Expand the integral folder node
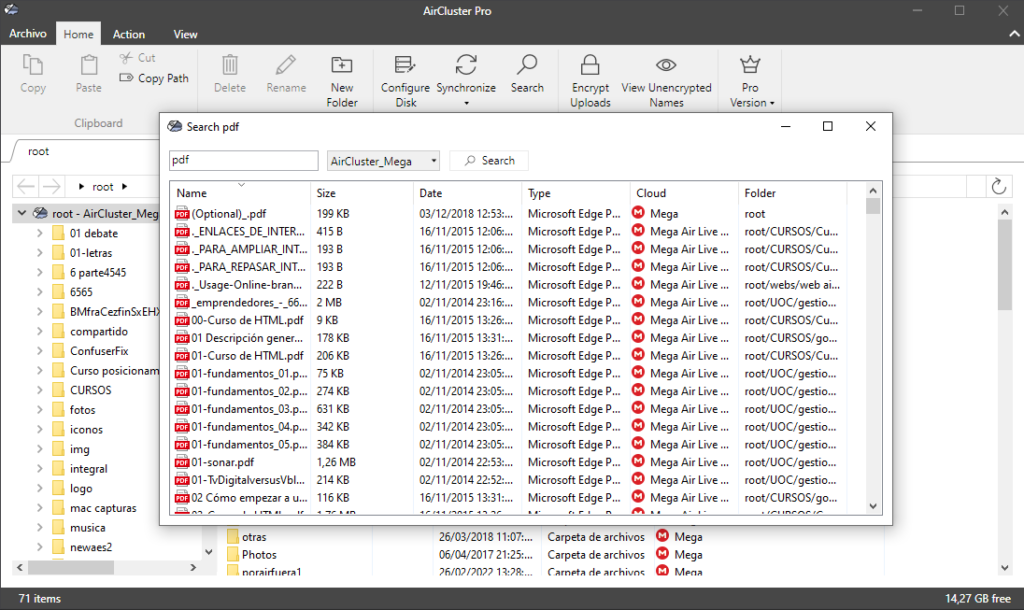The image size is (1024, 610). click(x=39, y=468)
